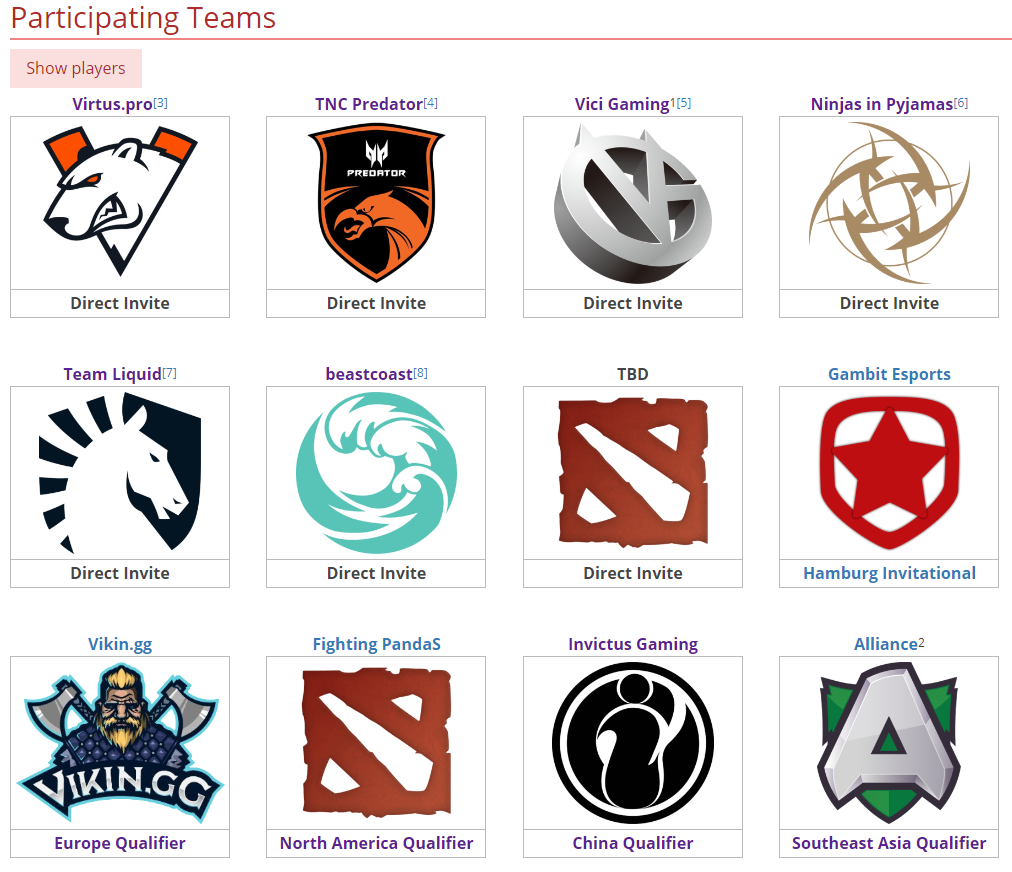Select the Vikin.gg viking logo
Screen dimensions: 1012x872
click(x=120, y=743)
